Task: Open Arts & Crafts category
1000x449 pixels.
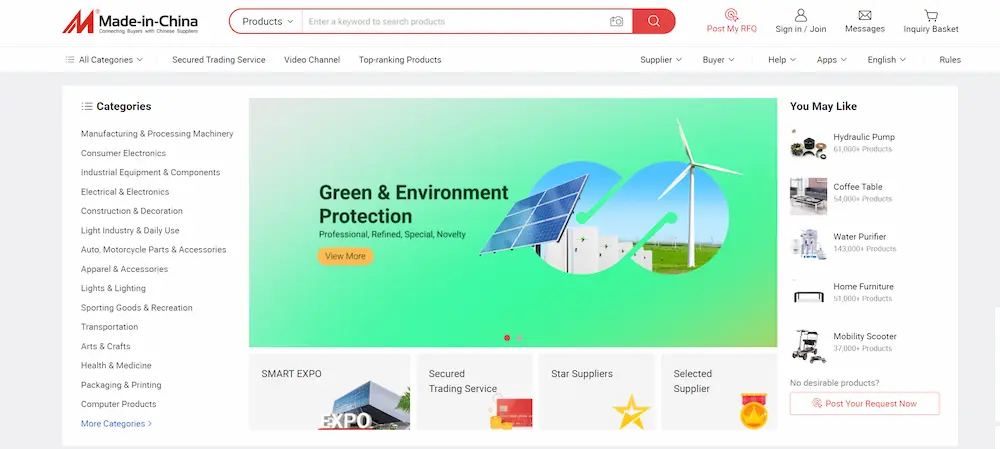Action: pos(105,346)
